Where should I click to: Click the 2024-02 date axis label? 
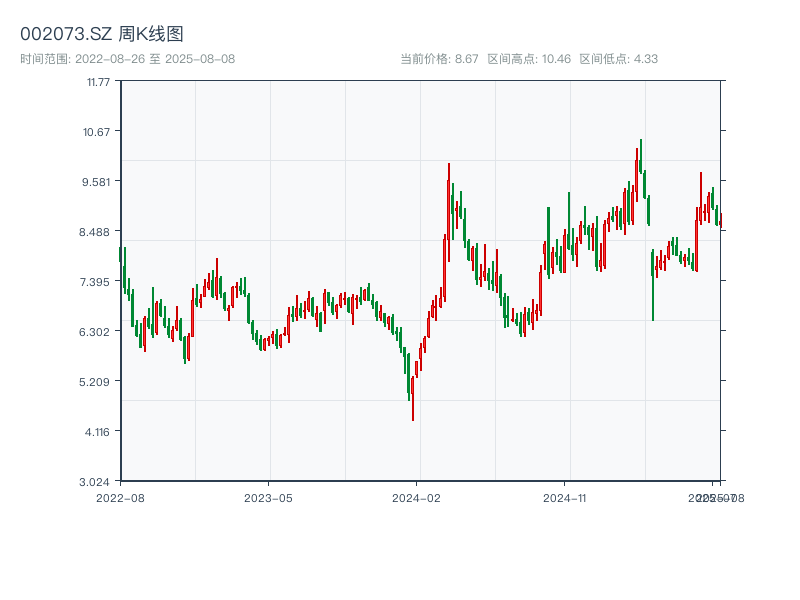416,497
